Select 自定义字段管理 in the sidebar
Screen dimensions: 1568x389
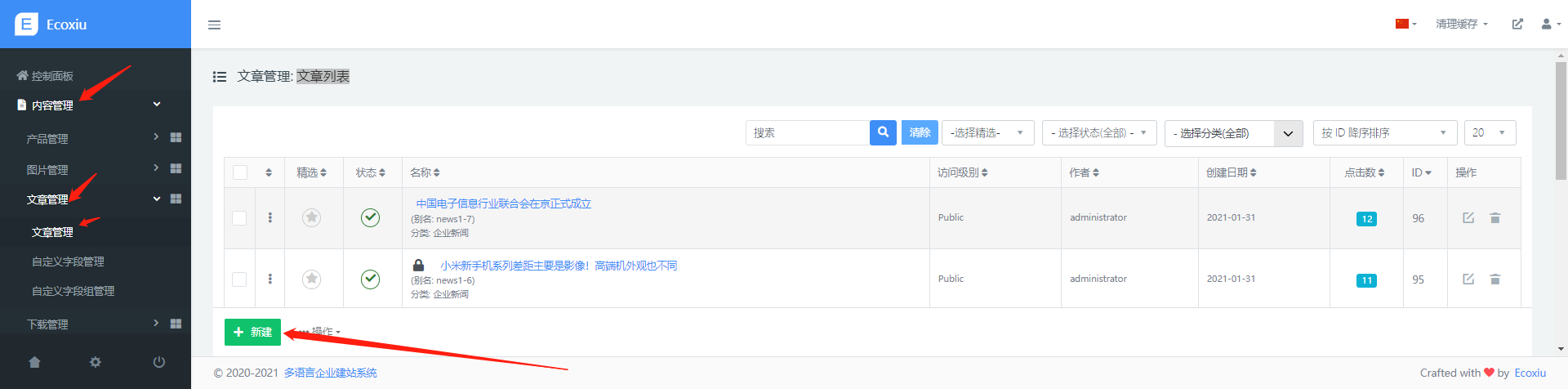68,262
